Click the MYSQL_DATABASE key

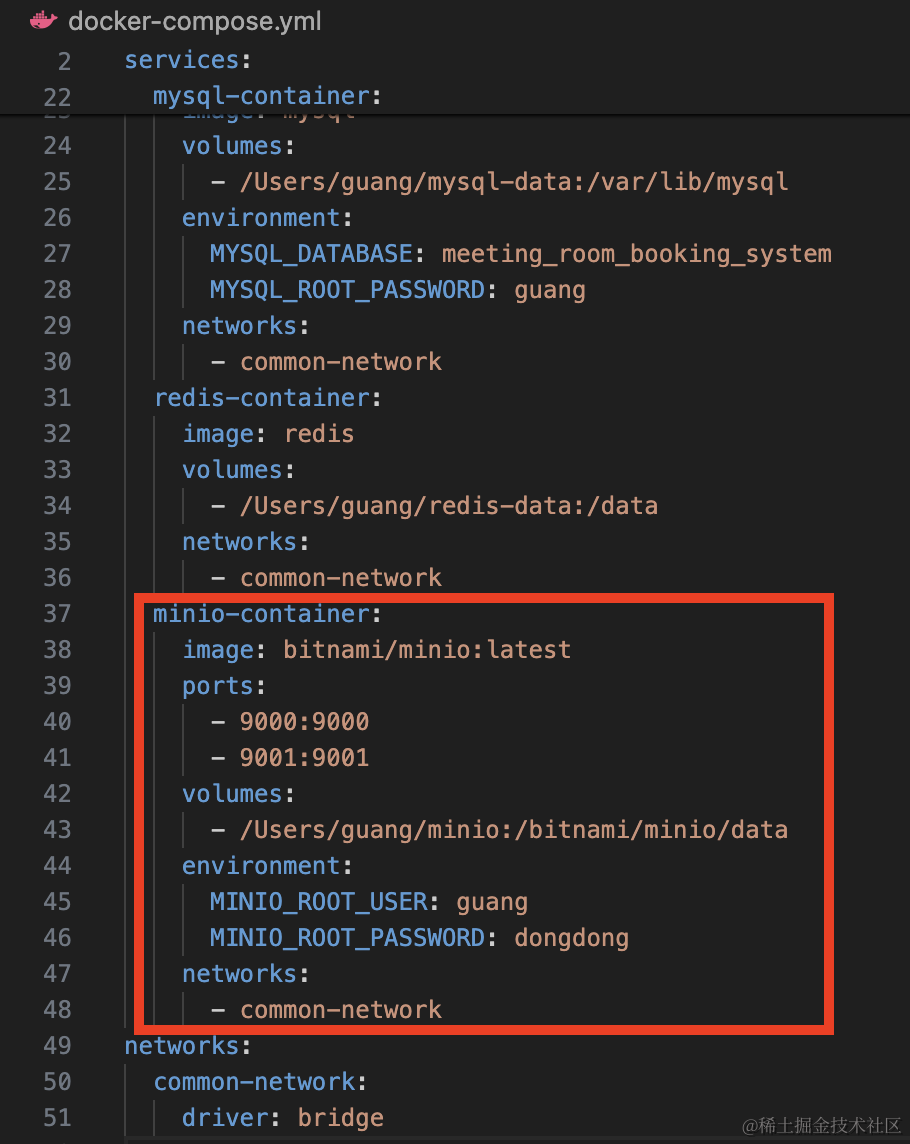312,254
